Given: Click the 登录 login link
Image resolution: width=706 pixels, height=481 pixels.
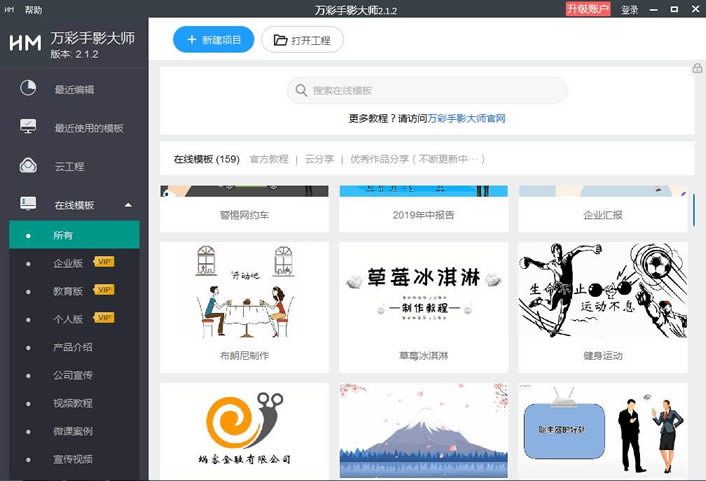Looking at the screenshot, I should tap(629, 9).
